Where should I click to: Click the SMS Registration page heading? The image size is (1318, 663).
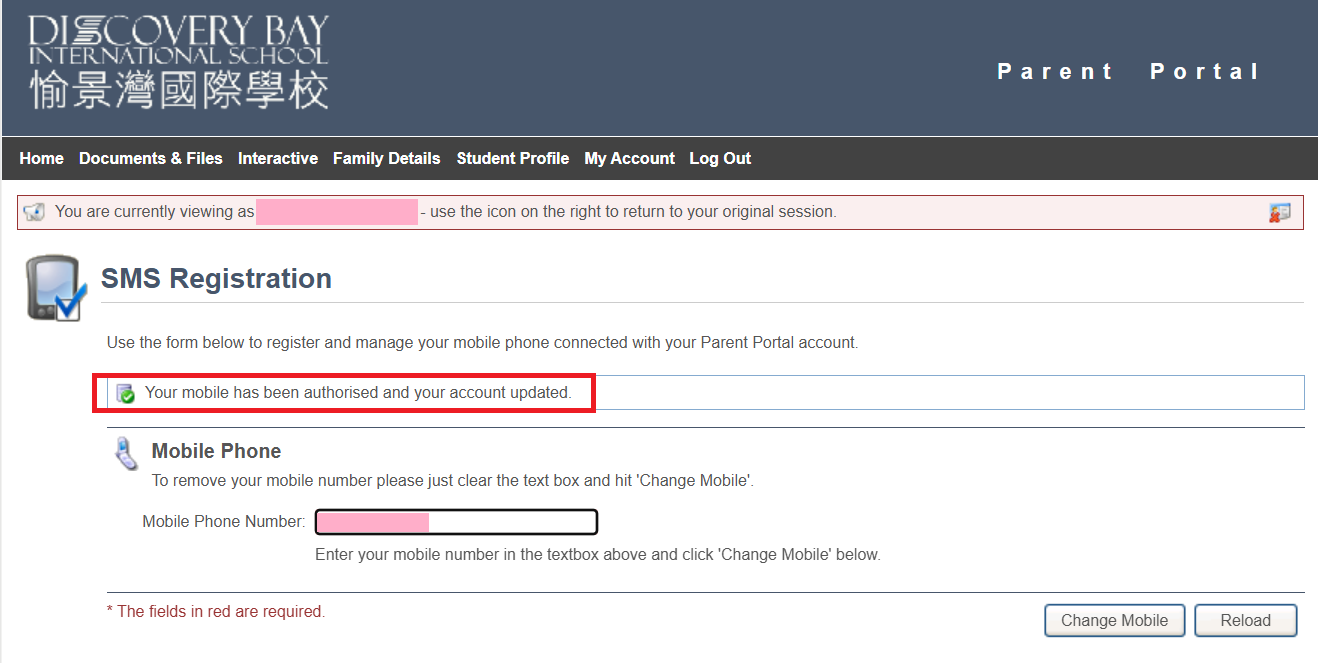216,278
